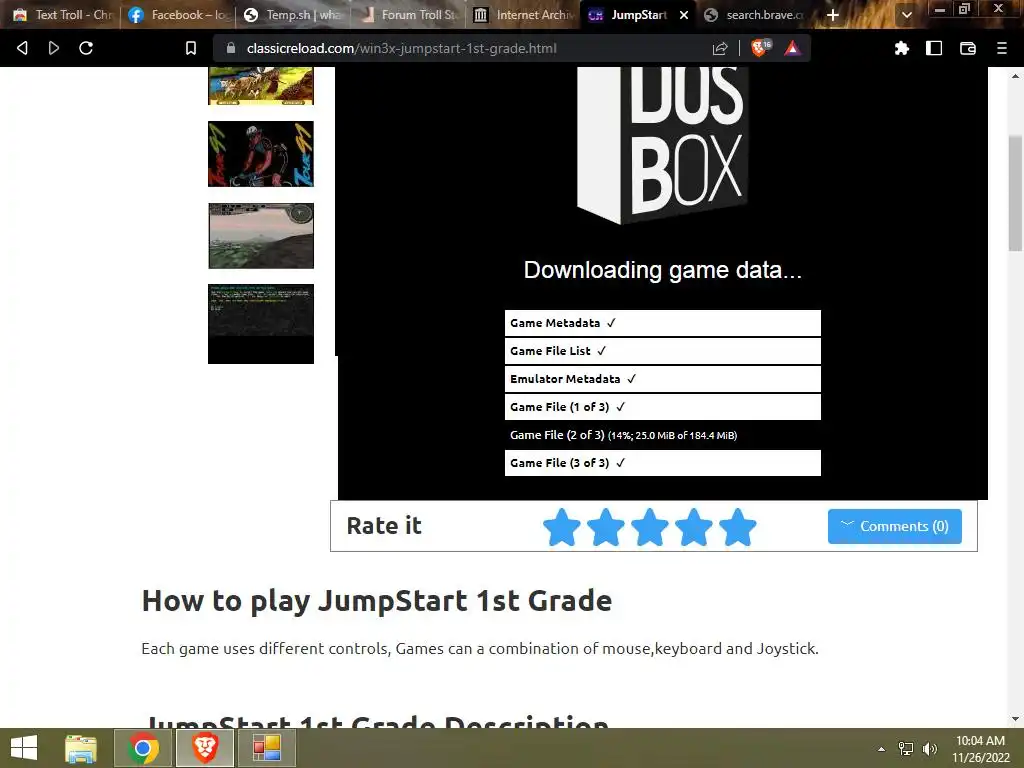Open the lock site-info icon
The image size is (1024, 768).
coord(231,48)
